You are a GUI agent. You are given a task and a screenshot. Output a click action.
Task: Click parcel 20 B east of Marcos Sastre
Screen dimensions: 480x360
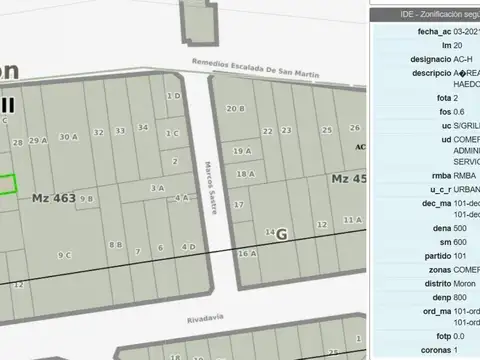[x=235, y=109]
